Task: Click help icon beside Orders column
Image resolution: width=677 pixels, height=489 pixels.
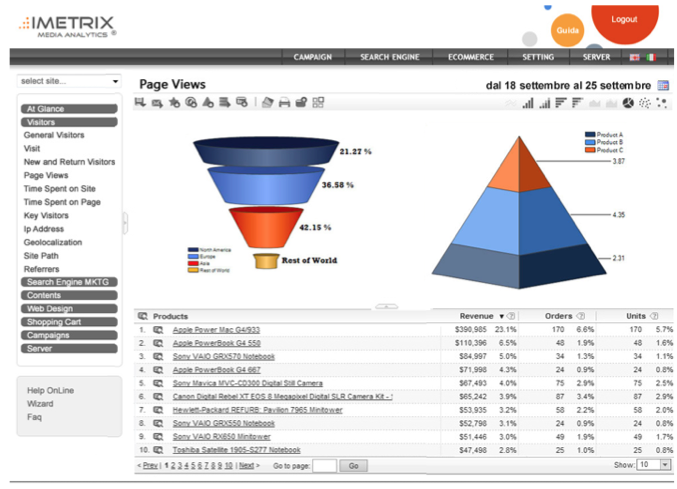Action: 581,316
